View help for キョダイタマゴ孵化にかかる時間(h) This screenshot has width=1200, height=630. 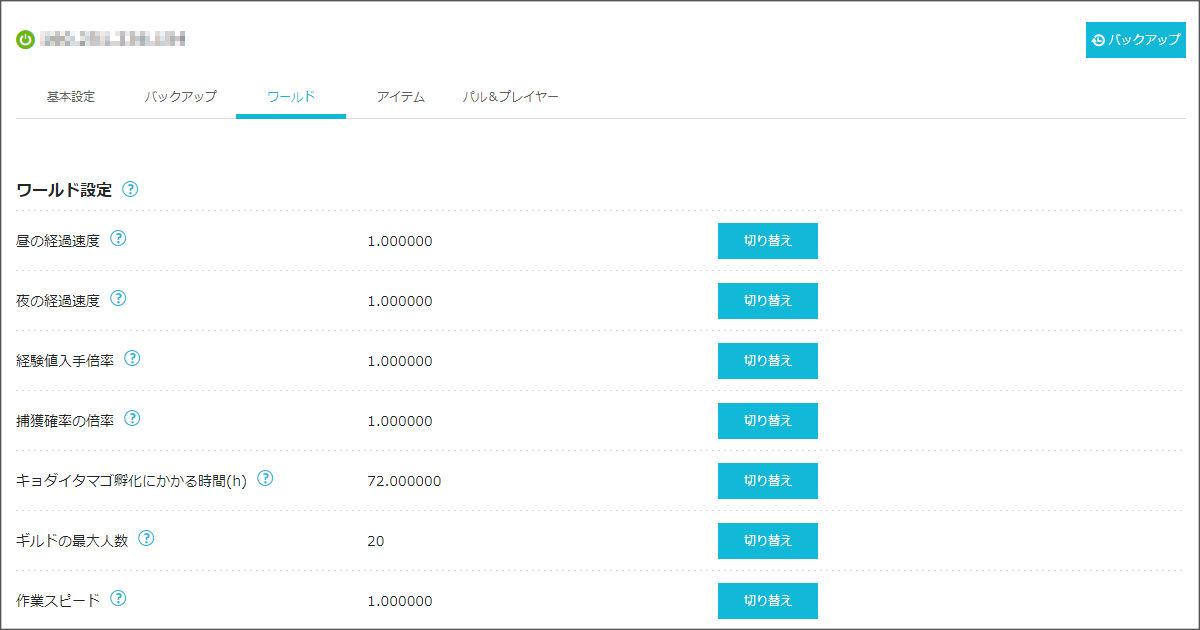(265, 479)
